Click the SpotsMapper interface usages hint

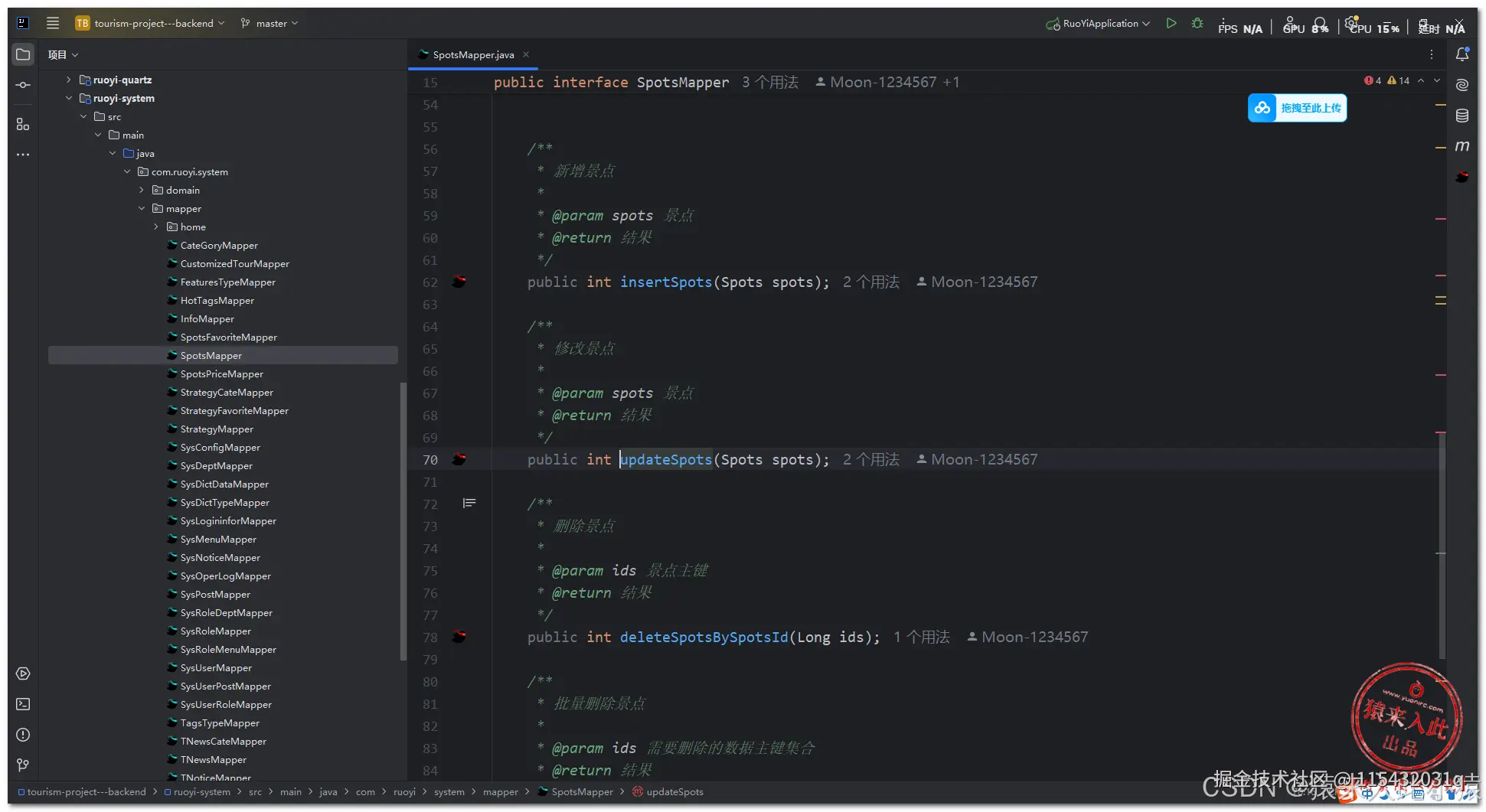770,82
